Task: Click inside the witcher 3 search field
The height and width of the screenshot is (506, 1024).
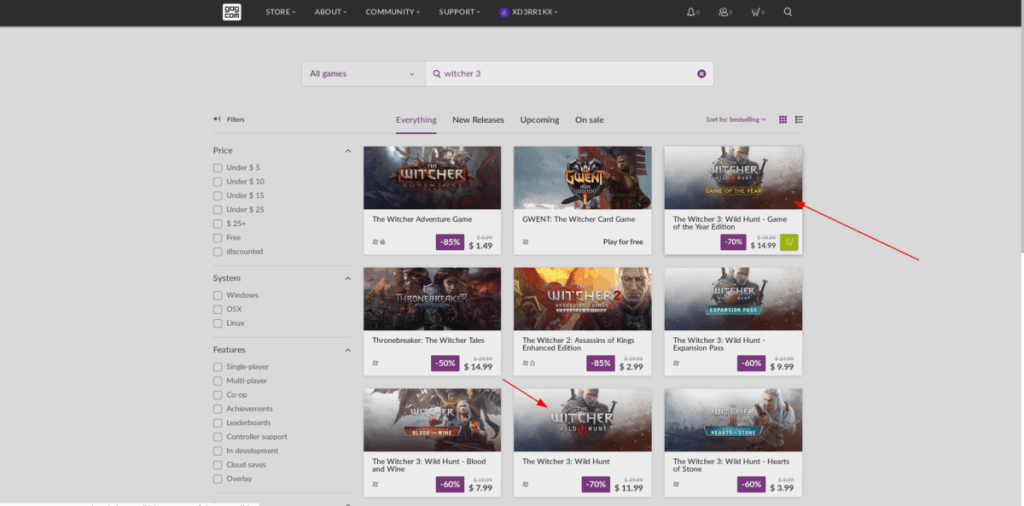Action: 569,74
